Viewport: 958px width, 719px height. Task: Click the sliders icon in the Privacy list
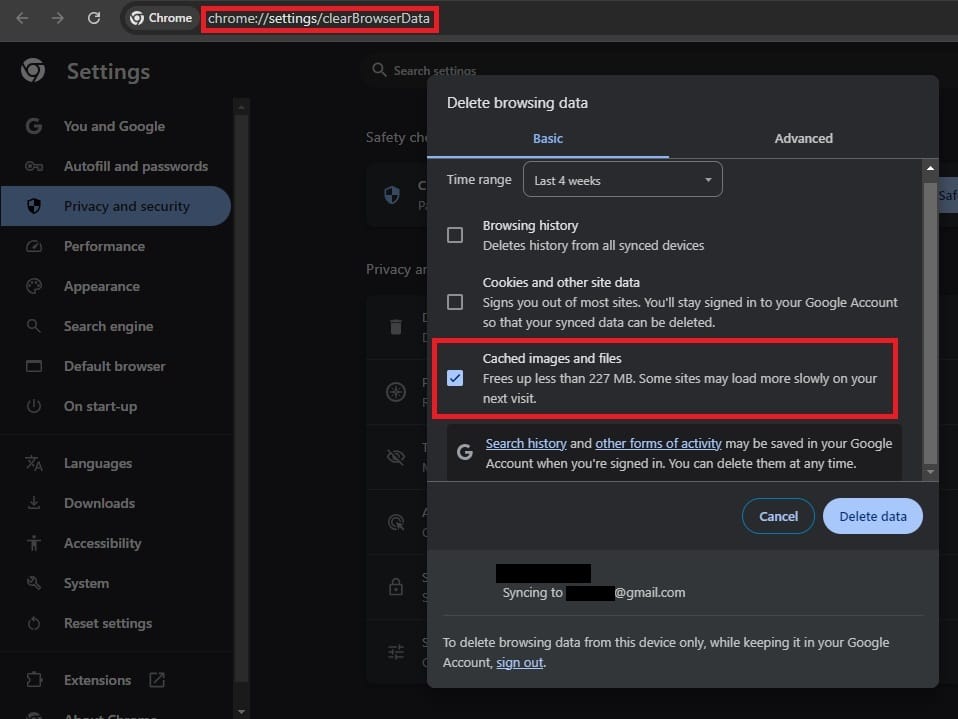coord(396,652)
